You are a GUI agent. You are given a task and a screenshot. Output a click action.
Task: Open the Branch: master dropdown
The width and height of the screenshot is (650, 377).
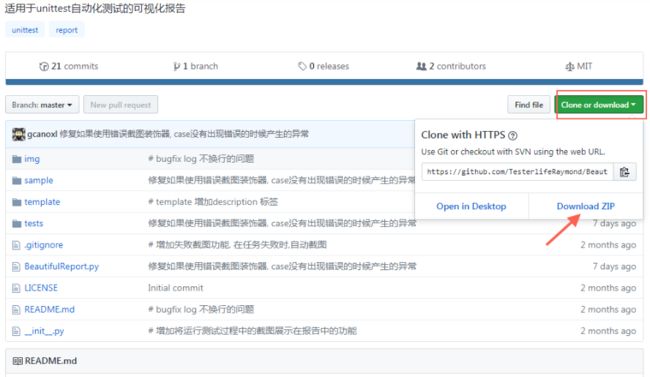(42, 105)
